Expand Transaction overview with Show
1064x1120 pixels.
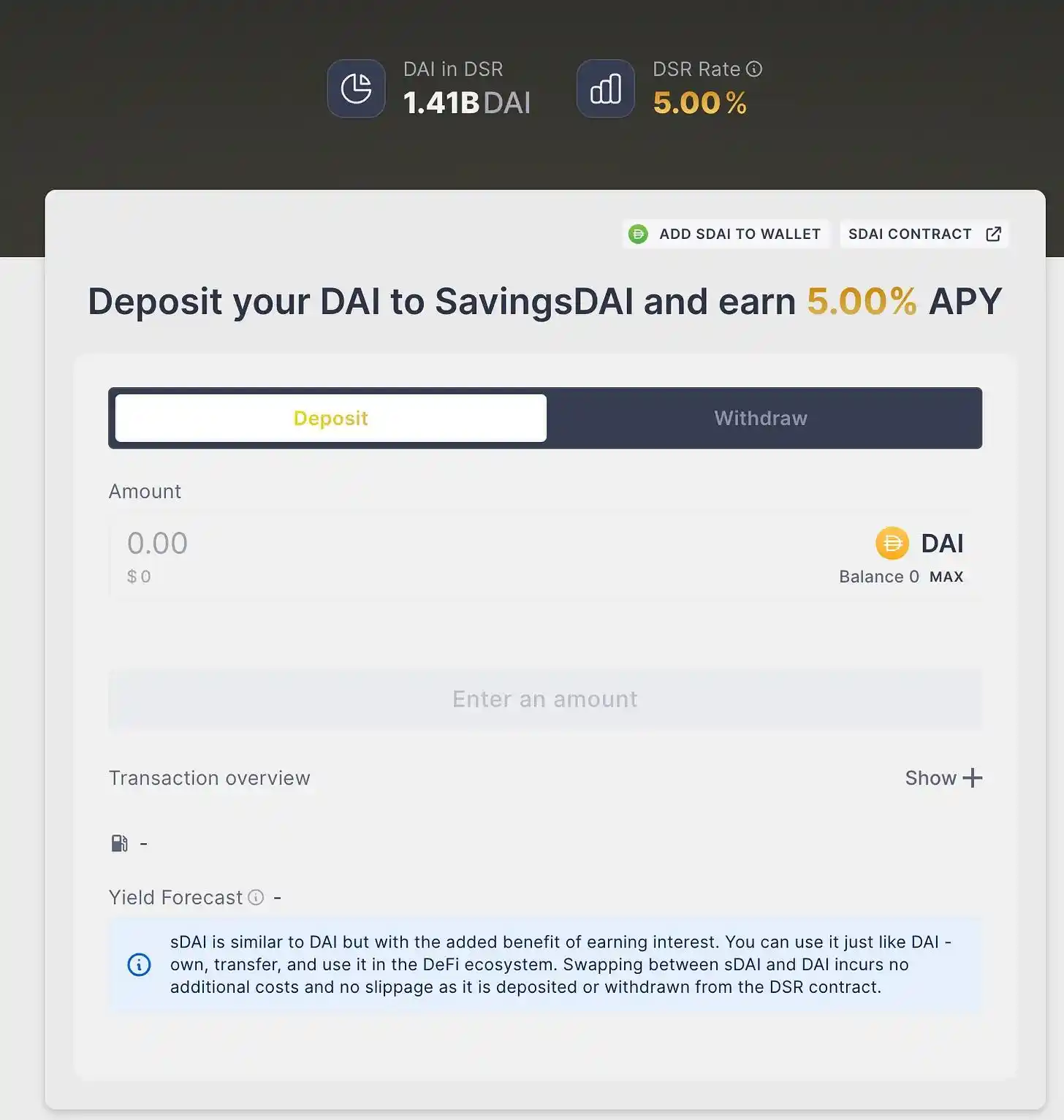930,778
